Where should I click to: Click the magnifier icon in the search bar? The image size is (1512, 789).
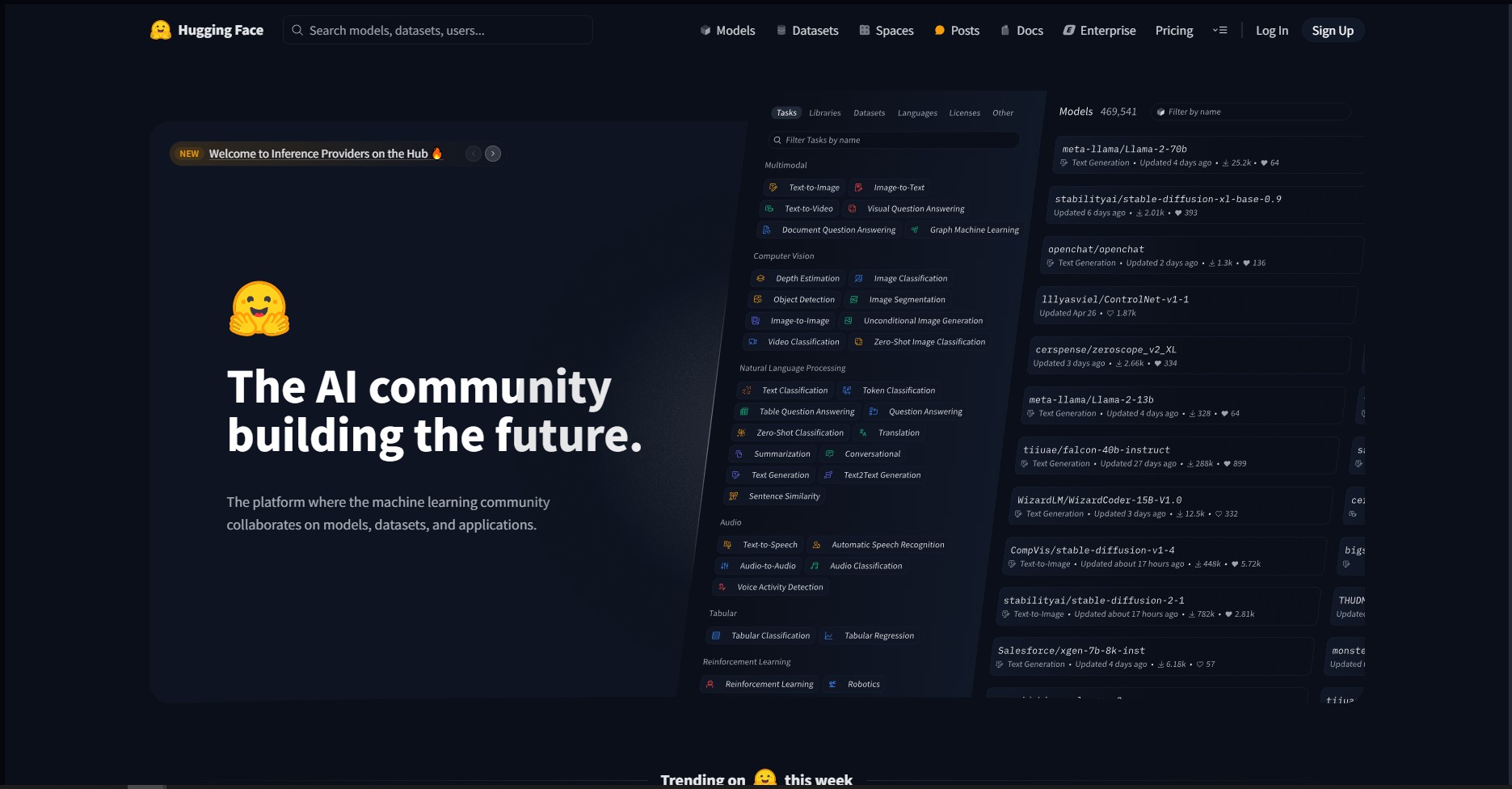click(297, 30)
